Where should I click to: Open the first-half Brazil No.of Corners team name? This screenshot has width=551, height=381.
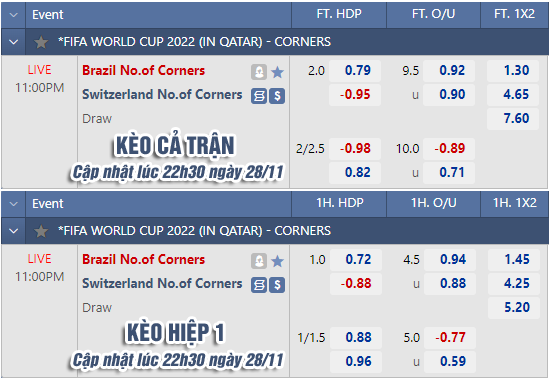143,260
